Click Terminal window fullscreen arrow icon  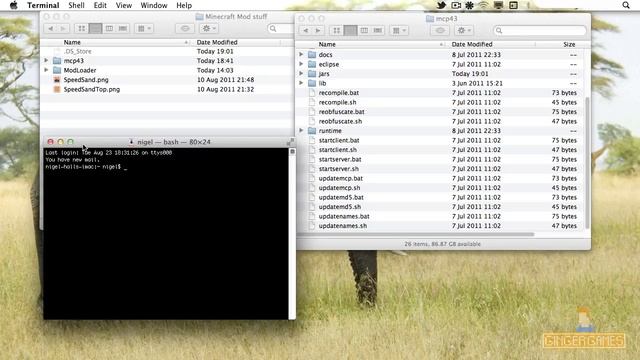(291, 142)
